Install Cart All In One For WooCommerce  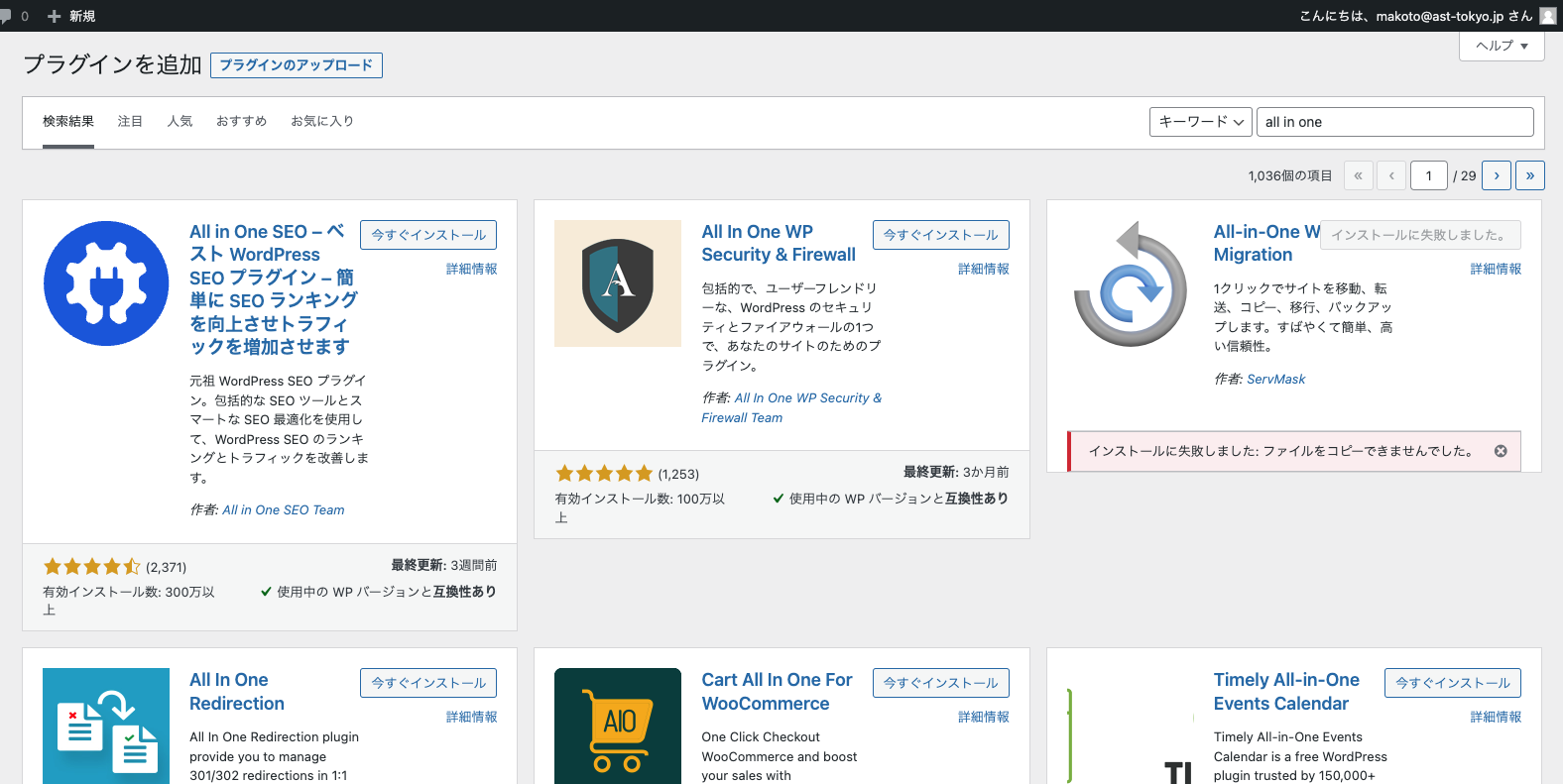[941, 683]
